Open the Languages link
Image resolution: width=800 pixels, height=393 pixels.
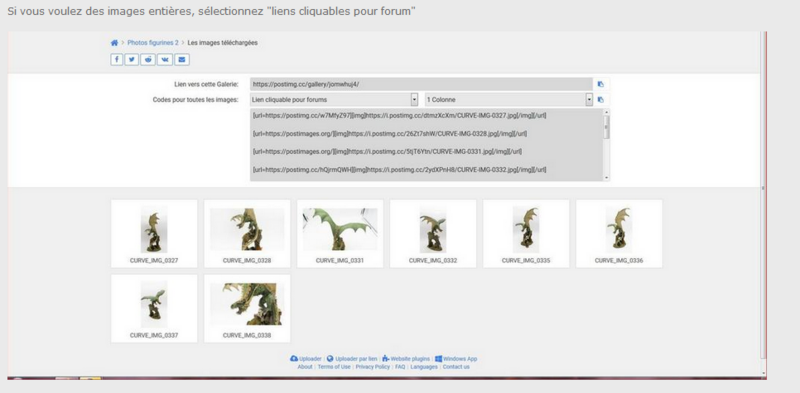pos(424,367)
